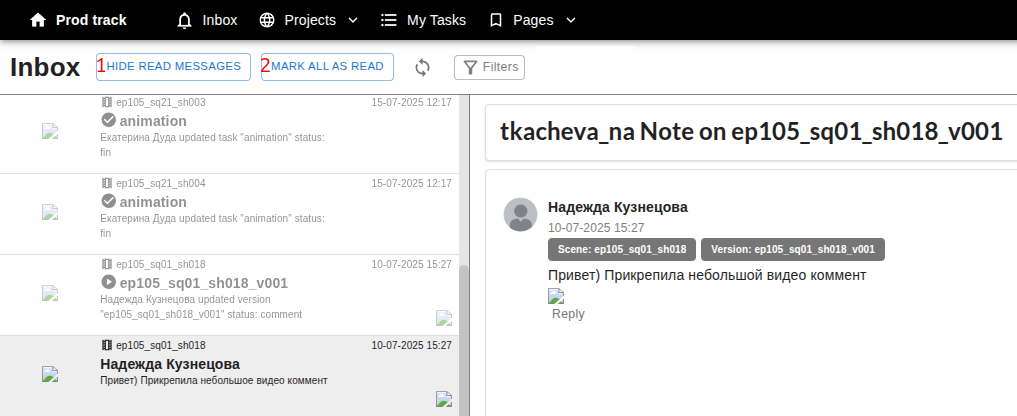Click attachment icon on ep105_sq01_sh018_v001 list row

pos(444,318)
